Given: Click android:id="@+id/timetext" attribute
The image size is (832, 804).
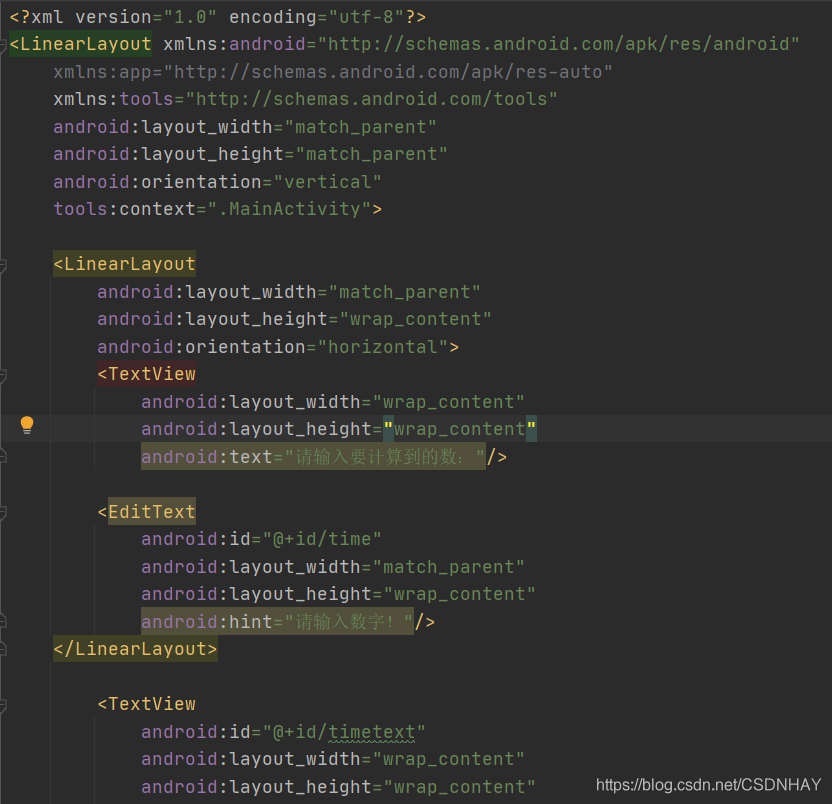Looking at the screenshot, I should pyautogui.click(x=283, y=732).
